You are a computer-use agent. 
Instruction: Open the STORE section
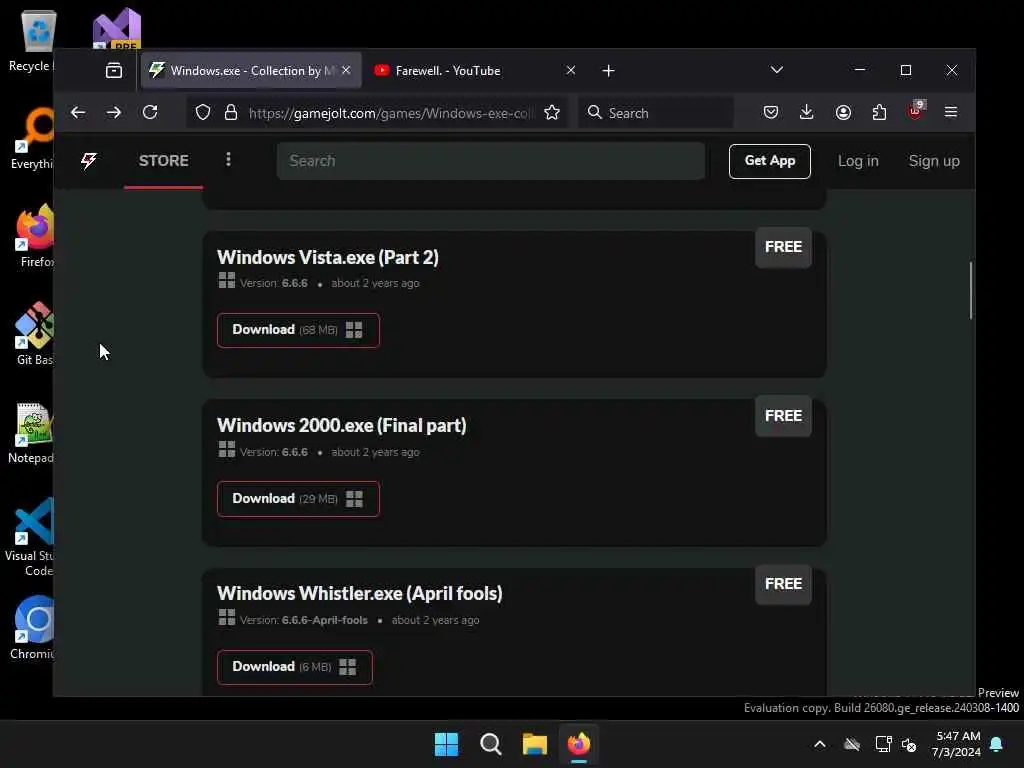pos(163,161)
